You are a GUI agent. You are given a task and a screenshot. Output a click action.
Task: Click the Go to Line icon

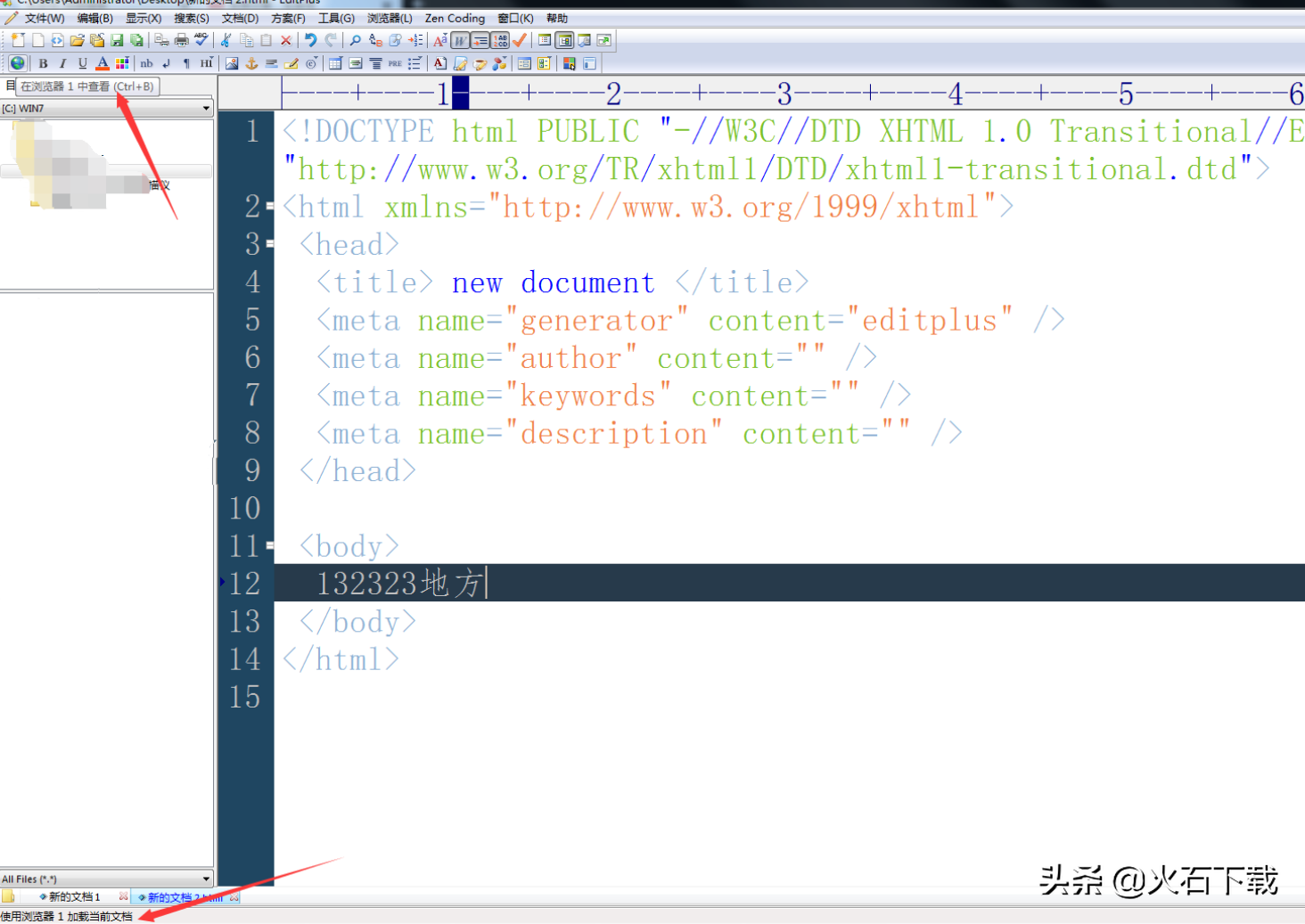[415, 40]
